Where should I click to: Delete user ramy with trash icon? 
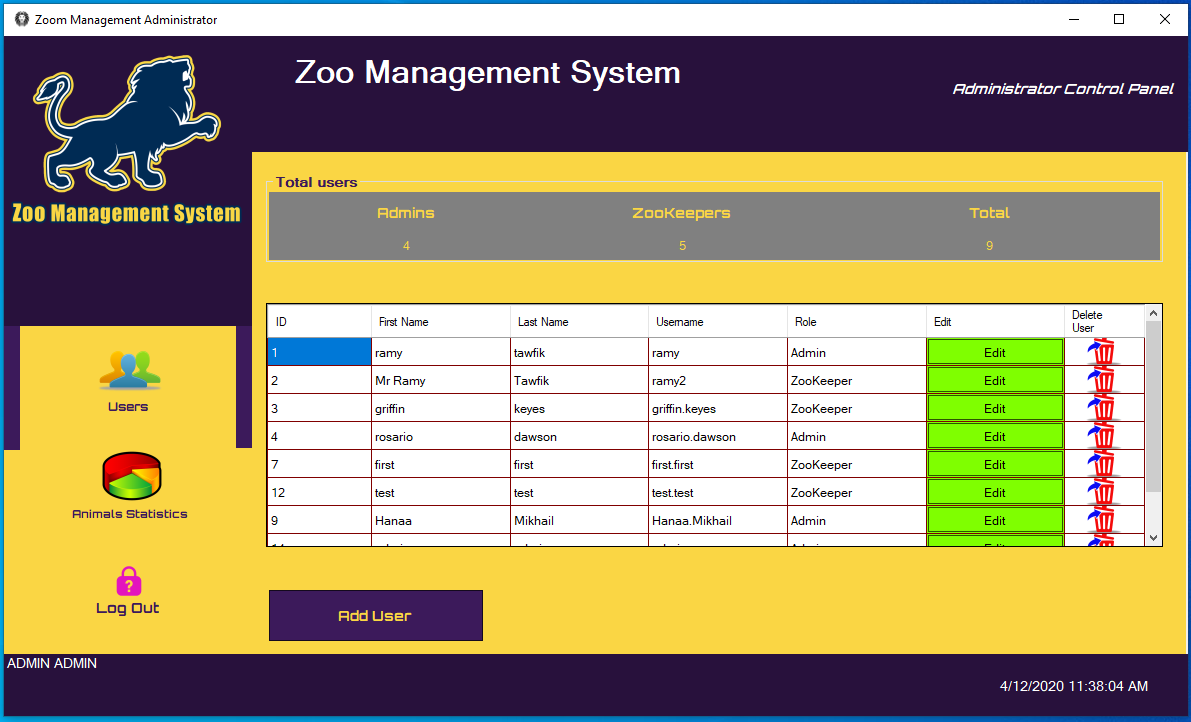tap(1102, 353)
